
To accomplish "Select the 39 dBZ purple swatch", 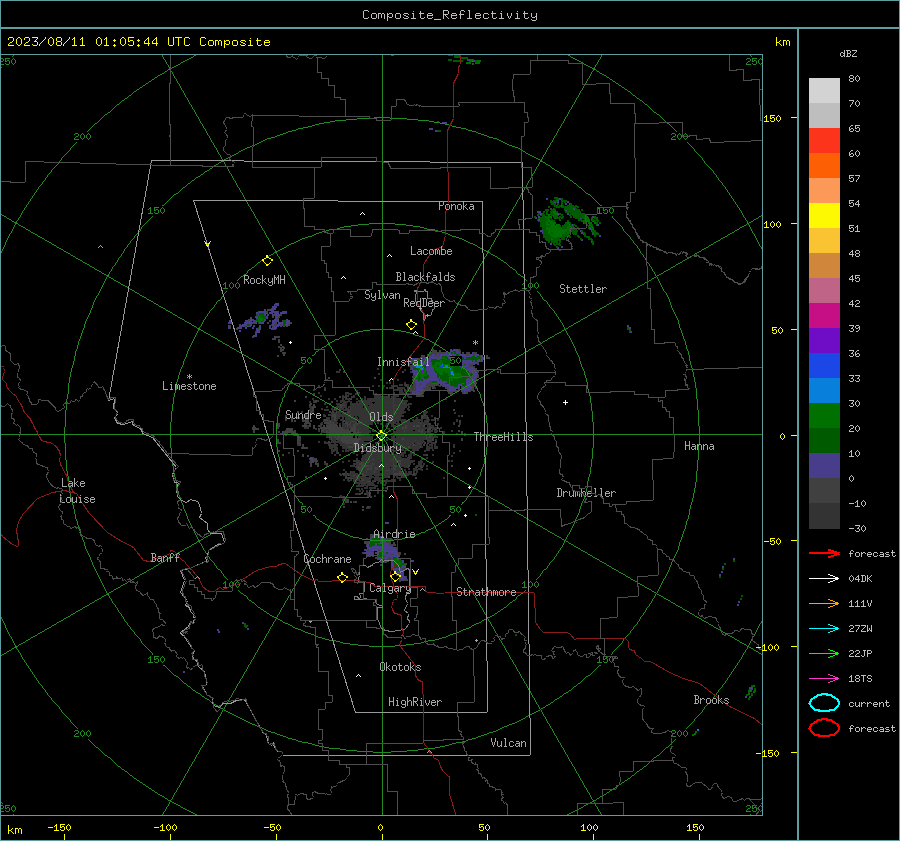I will point(824,340).
